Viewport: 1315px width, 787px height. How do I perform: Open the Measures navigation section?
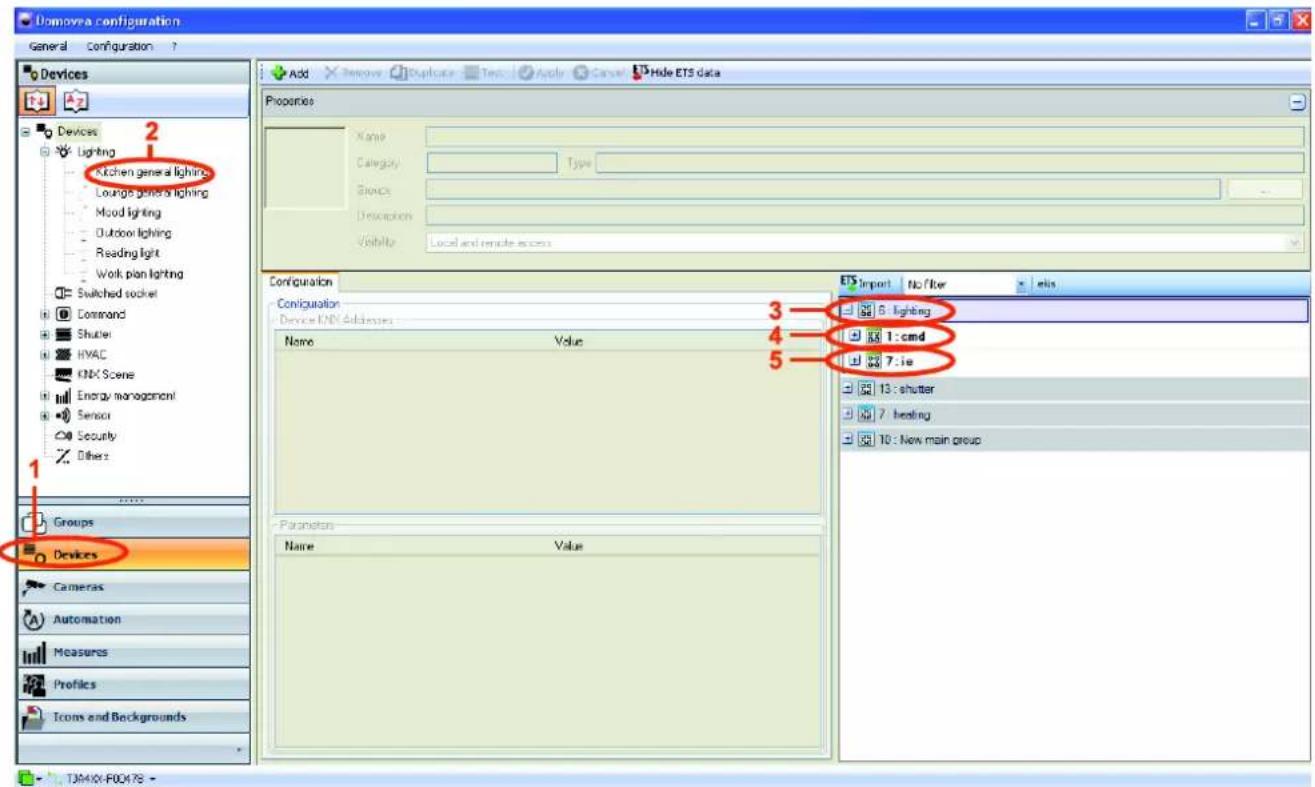click(133, 652)
